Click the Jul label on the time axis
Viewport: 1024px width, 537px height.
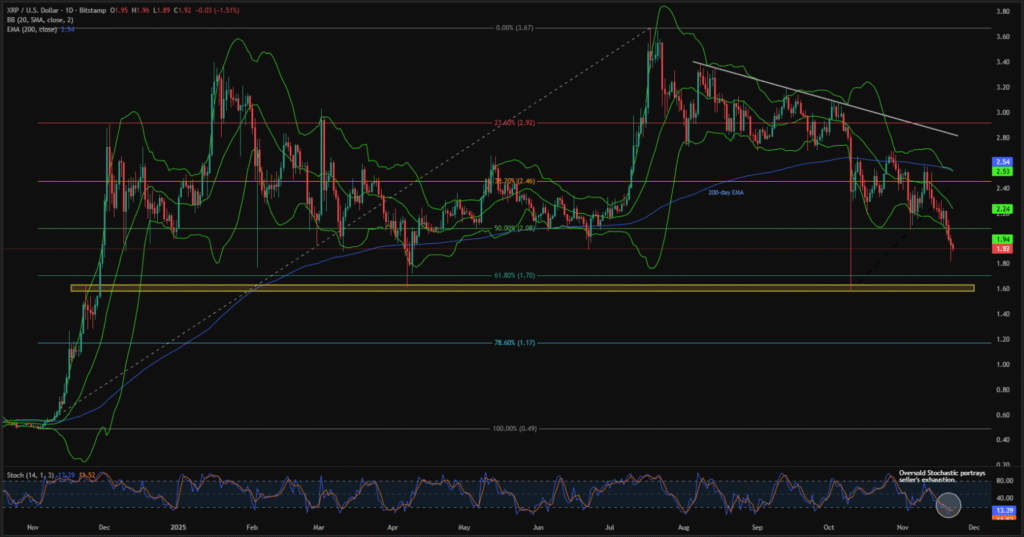(610, 527)
